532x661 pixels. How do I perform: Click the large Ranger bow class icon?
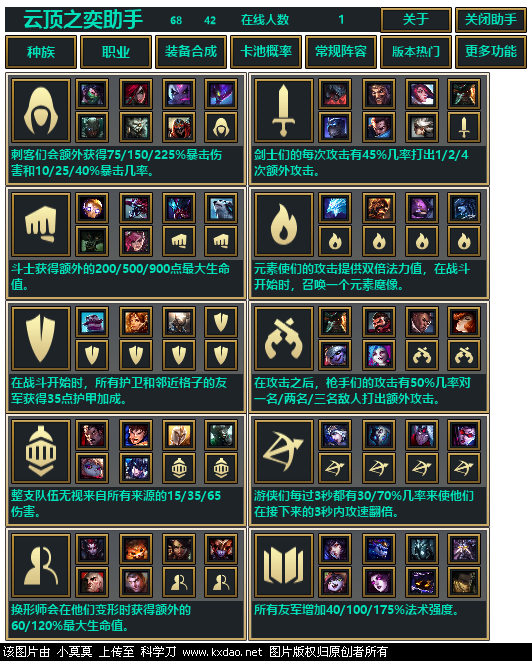[284, 451]
